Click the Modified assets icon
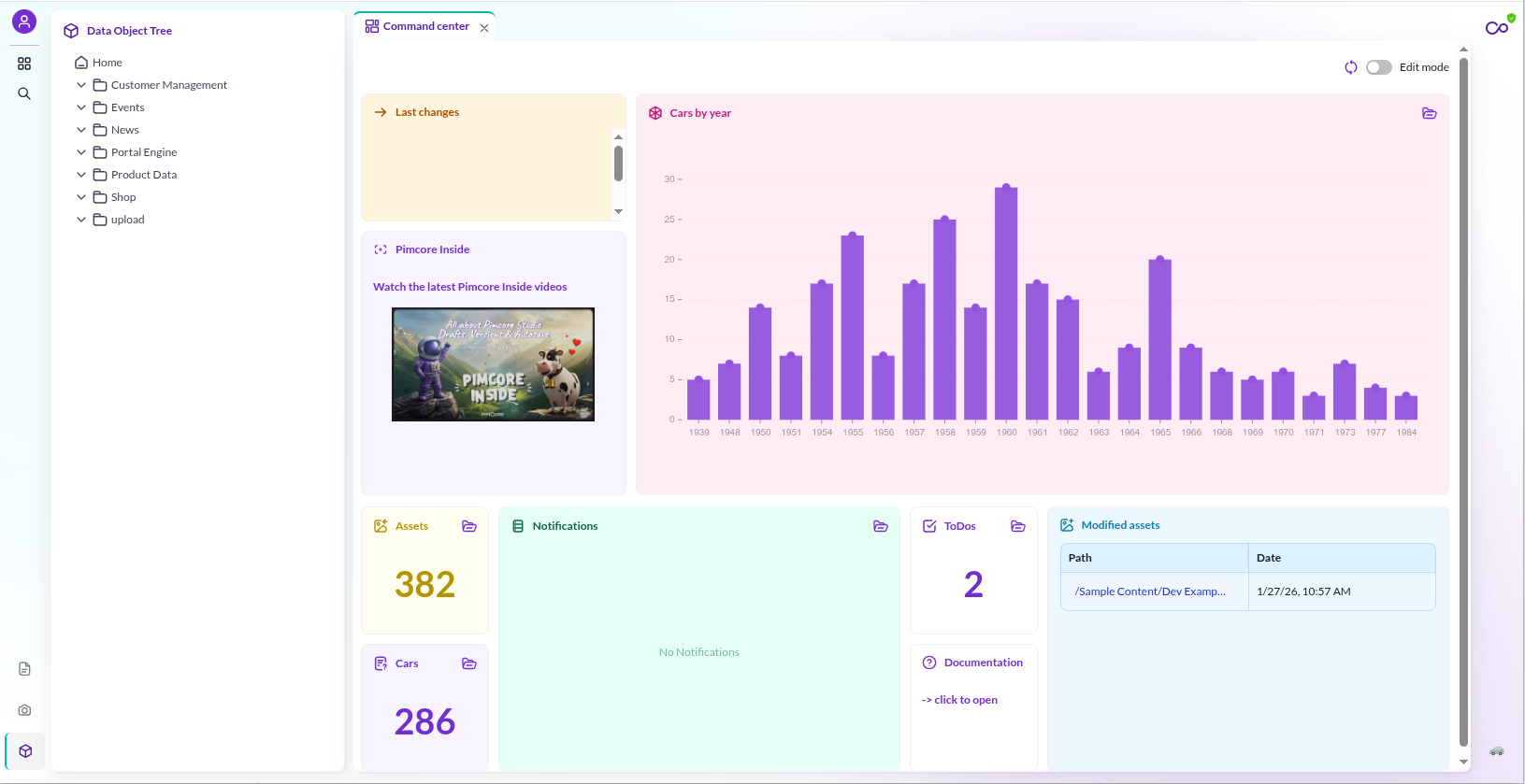The image size is (1525, 784). [1067, 525]
